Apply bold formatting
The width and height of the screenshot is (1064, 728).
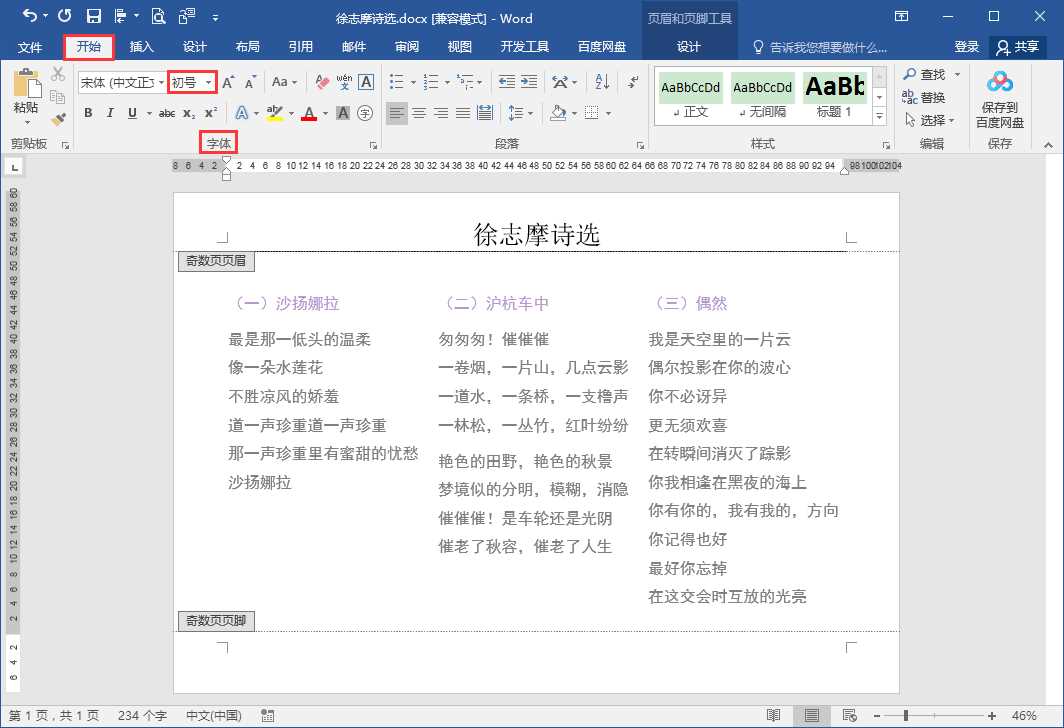point(89,112)
